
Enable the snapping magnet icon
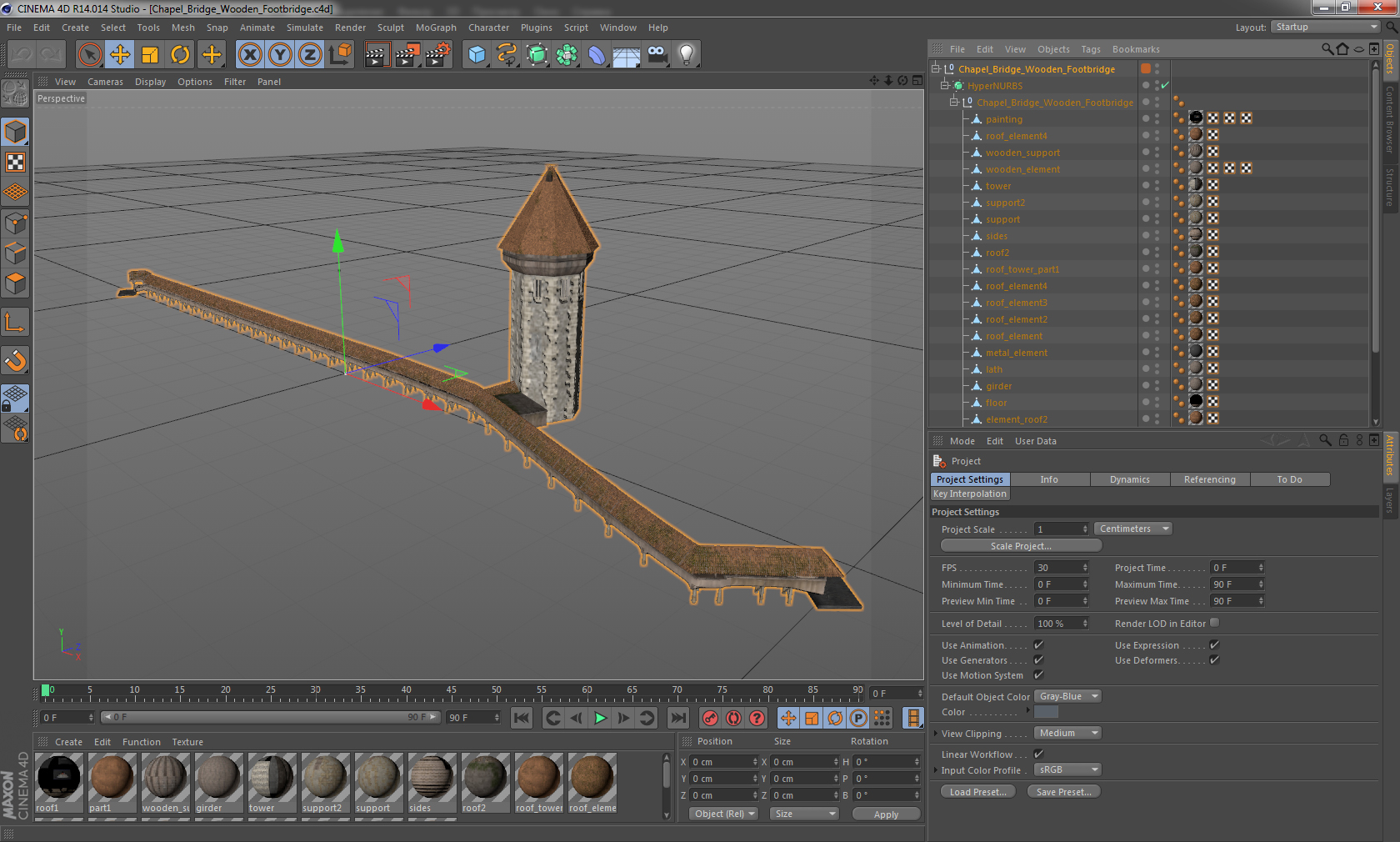(x=16, y=360)
